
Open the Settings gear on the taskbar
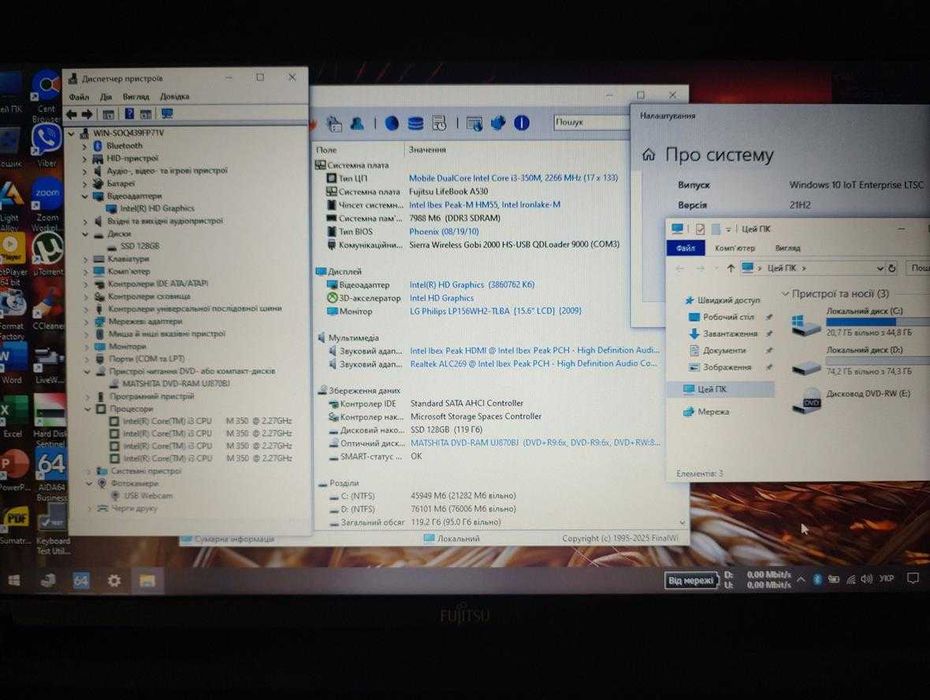pyautogui.click(x=114, y=580)
